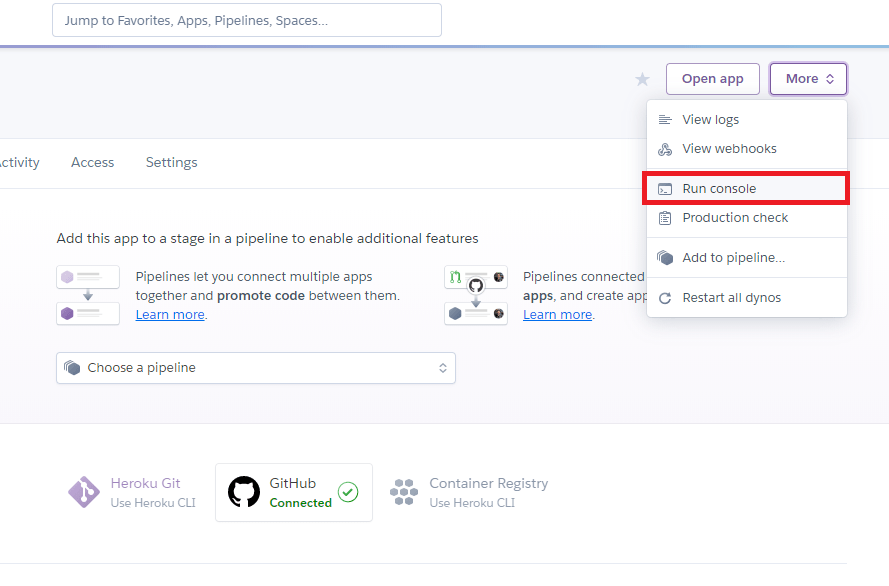This screenshot has height=586, width=889.
Task: Click the Run console terminal icon
Action: pyautogui.click(x=665, y=189)
